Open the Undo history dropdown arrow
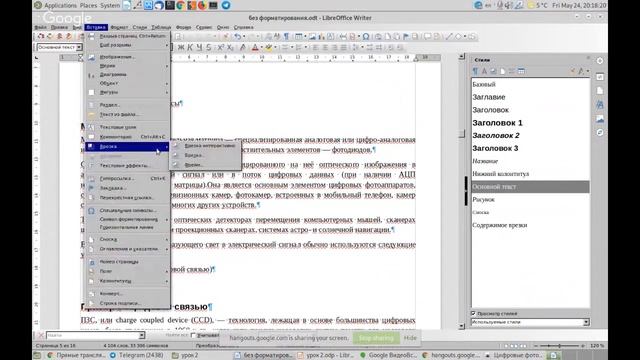 pyautogui.click(x=244, y=37)
